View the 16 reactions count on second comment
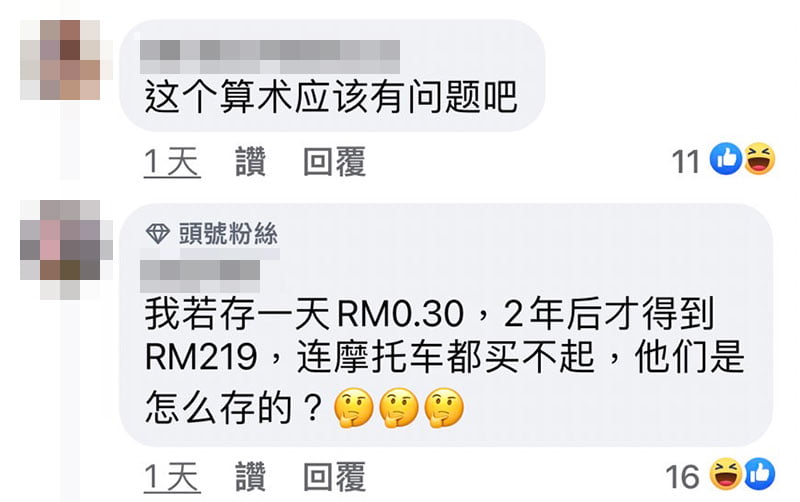This screenshot has height=502, width=800. click(682, 477)
